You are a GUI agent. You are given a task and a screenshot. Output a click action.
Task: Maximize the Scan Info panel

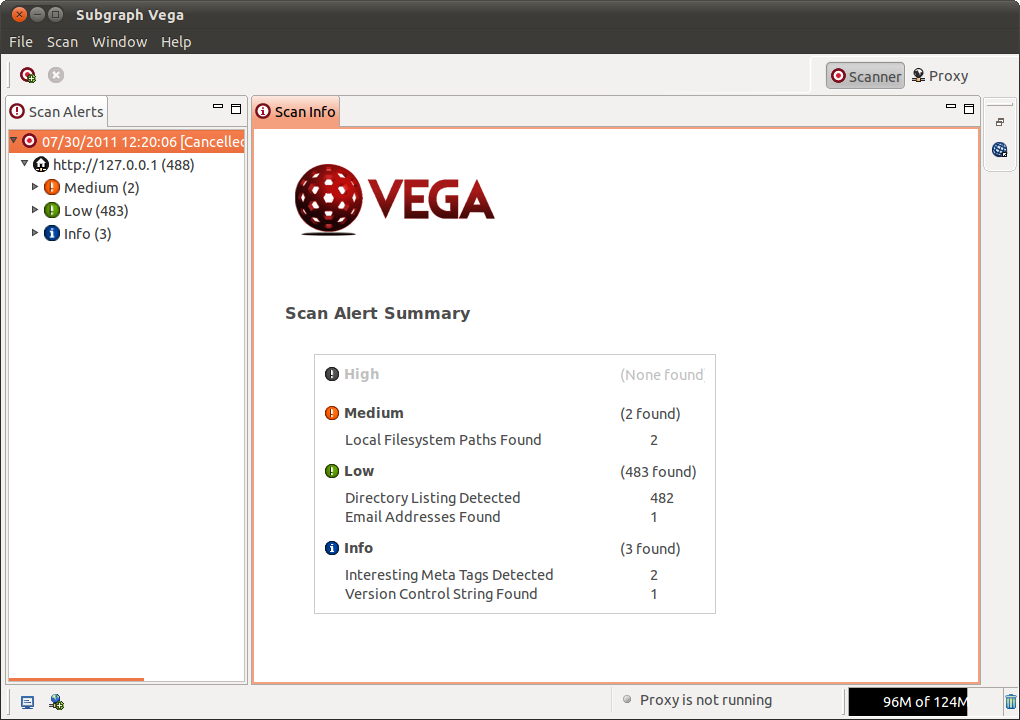click(969, 109)
